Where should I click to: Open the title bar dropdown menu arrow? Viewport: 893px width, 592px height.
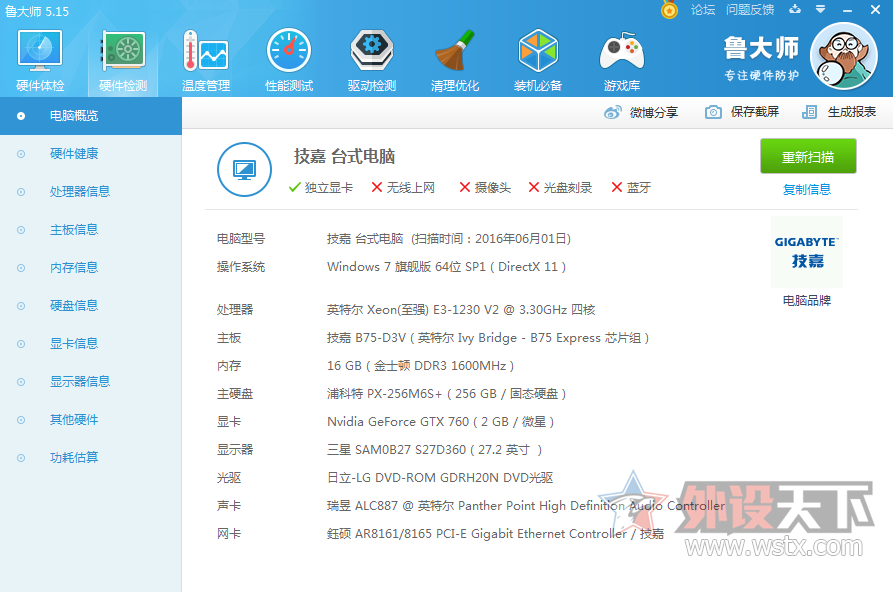coord(821,9)
